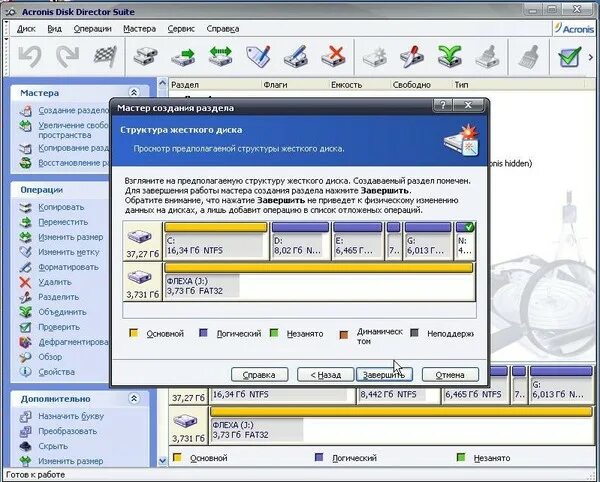Click Изменить метку in sidebar
Screen dimensions: 600x482
(x=68, y=252)
